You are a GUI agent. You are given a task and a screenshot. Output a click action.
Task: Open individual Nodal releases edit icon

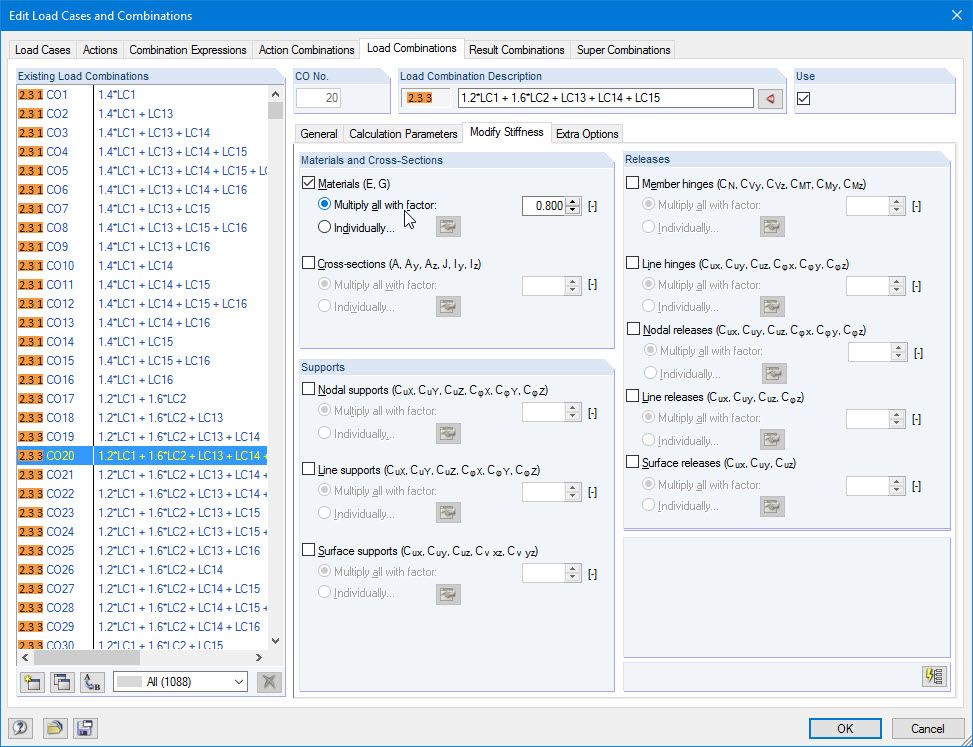coord(774,373)
